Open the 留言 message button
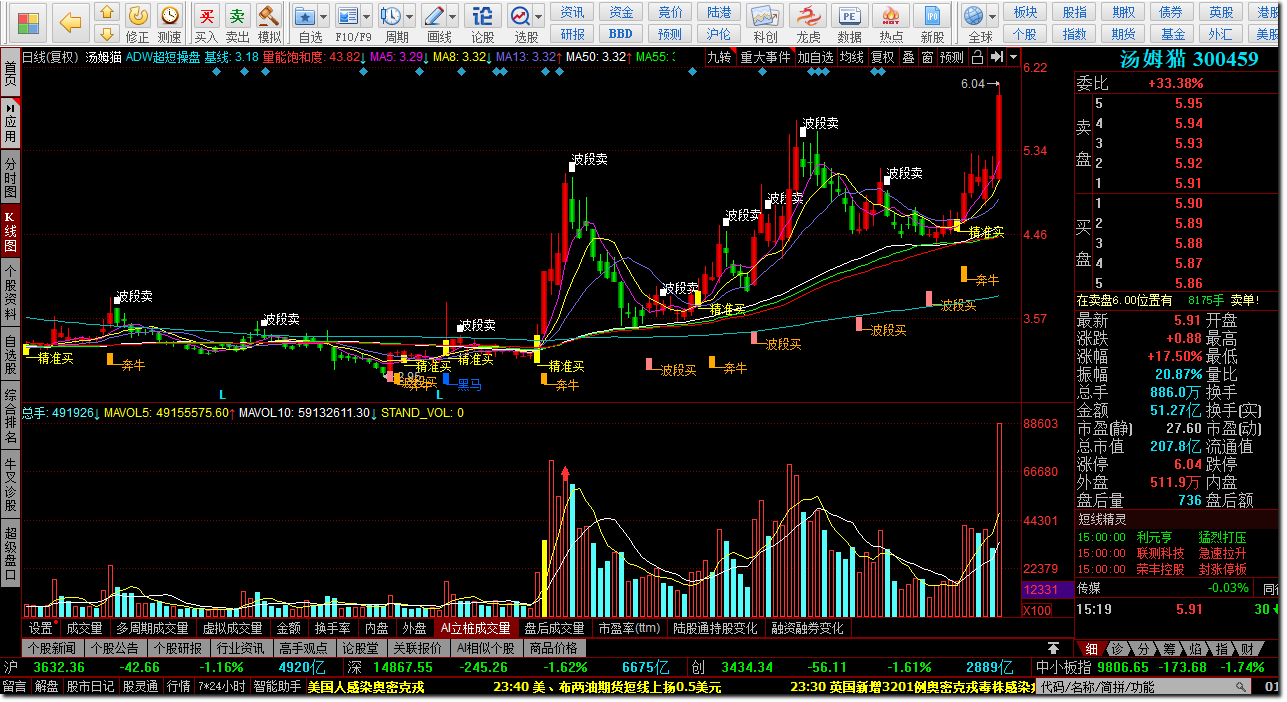This screenshot has height=702, width=1287. click(14, 686)
